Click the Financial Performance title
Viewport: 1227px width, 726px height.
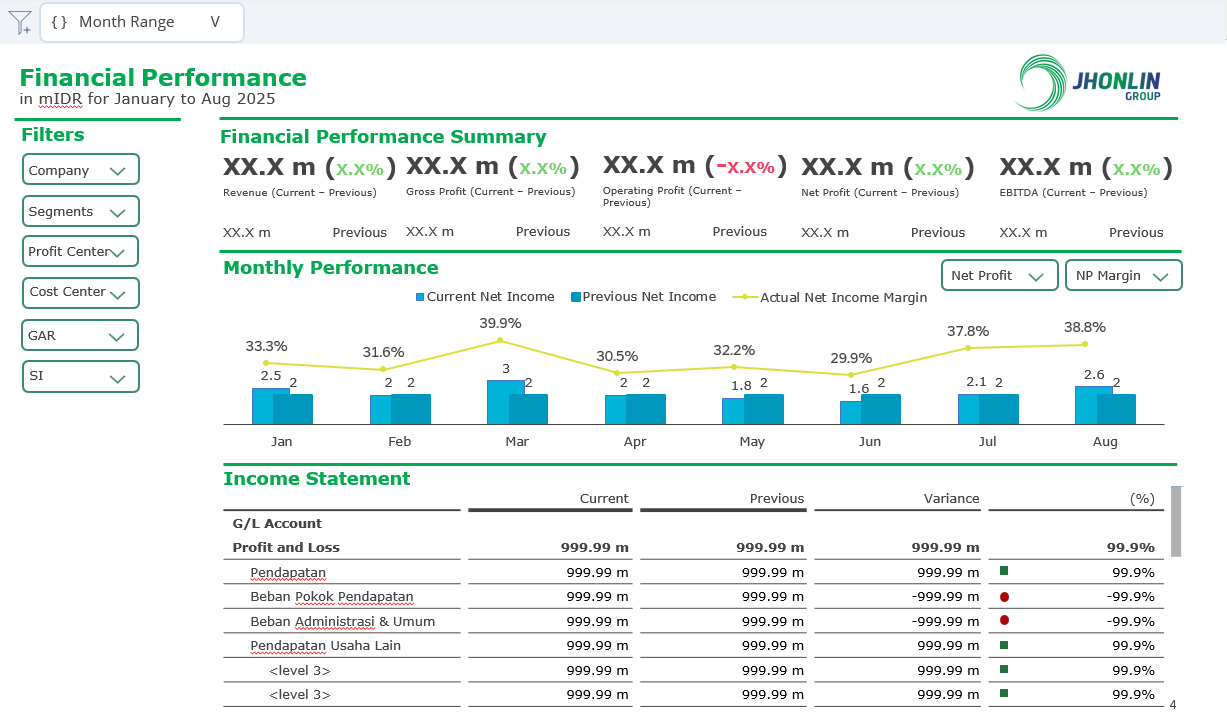[x=163, y=78]
